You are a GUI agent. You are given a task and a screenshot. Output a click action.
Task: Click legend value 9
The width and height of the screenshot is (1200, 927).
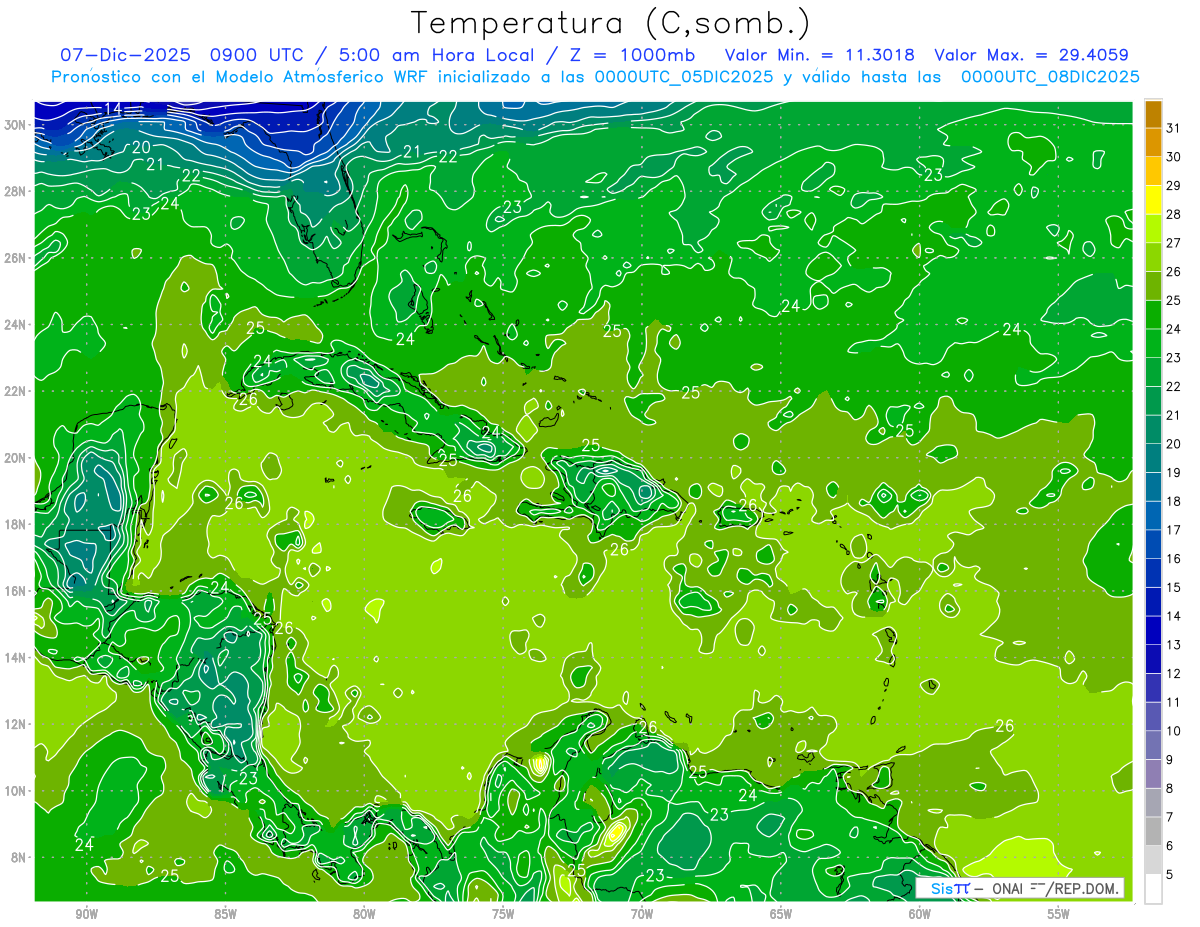pos(1169,760)
